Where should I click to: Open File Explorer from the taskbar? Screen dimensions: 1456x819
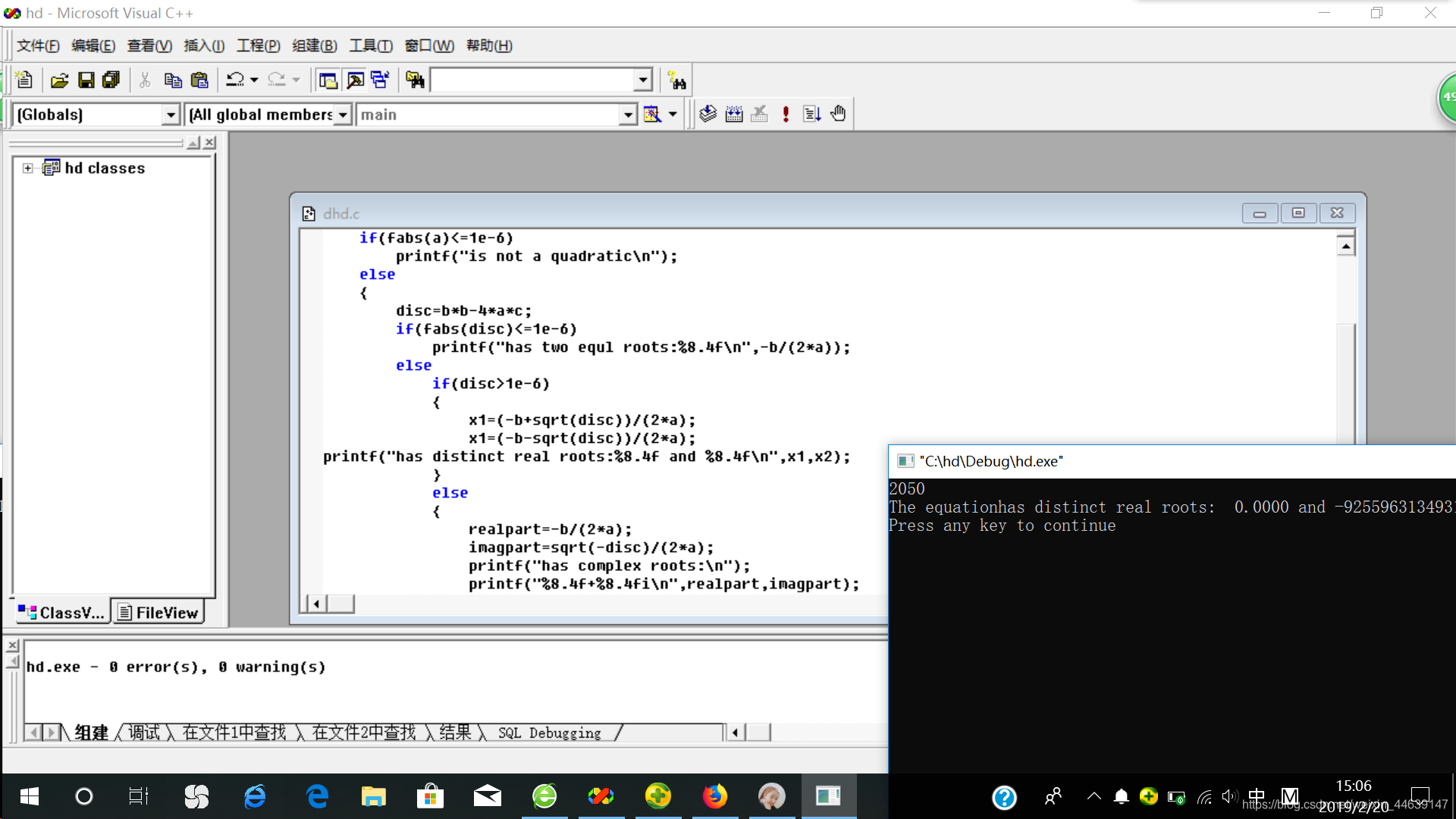click(374, 796)
